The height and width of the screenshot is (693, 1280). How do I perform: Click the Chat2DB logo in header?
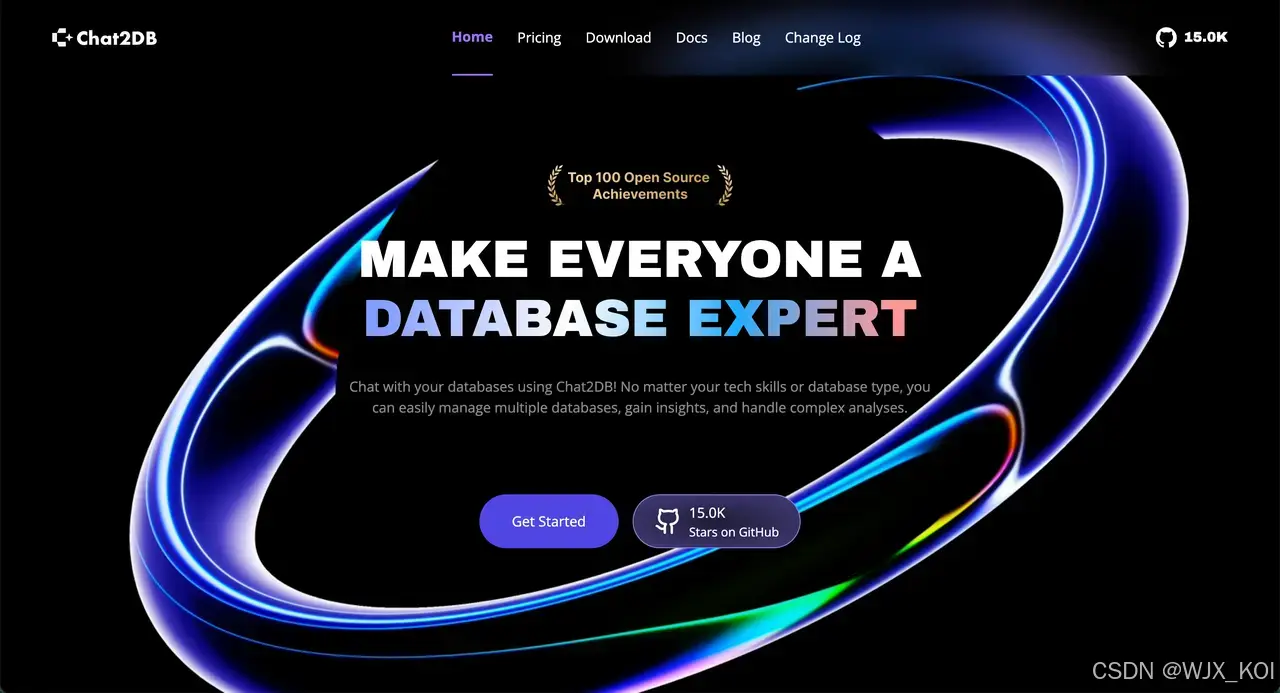click(x=104, y=38)
